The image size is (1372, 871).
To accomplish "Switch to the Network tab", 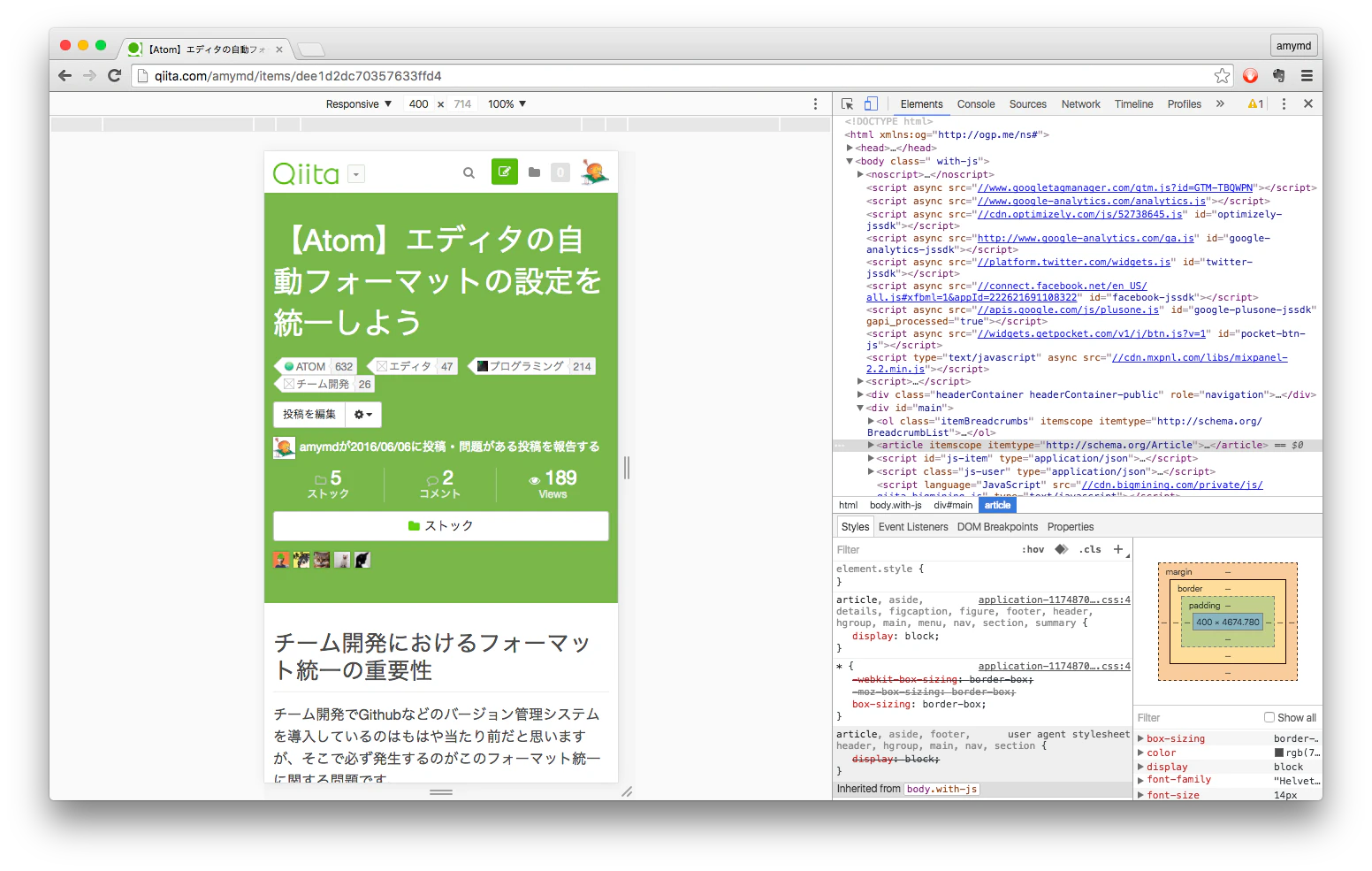I will (1080, 103).
